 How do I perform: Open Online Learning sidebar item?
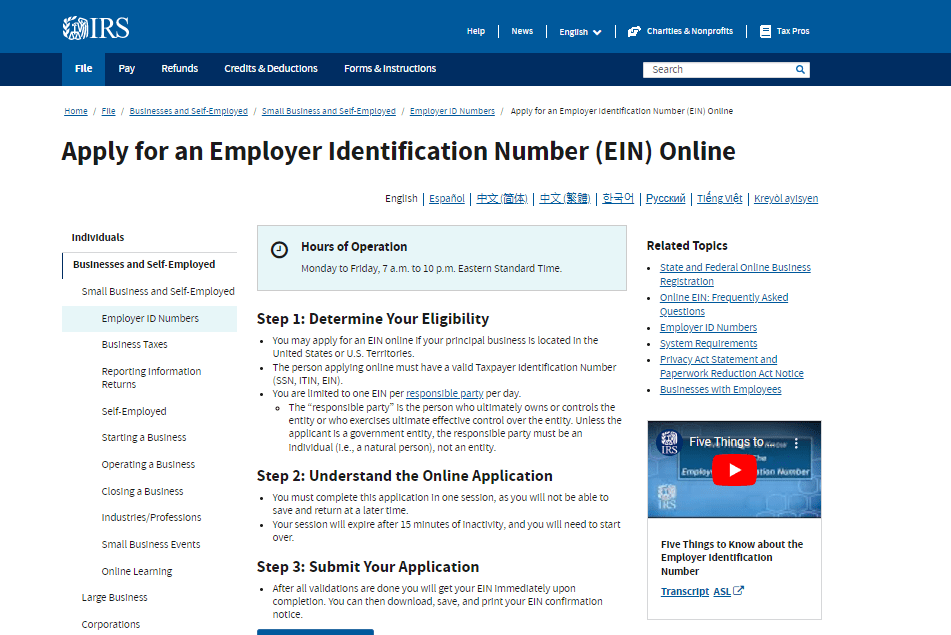[x=136, y=571]
